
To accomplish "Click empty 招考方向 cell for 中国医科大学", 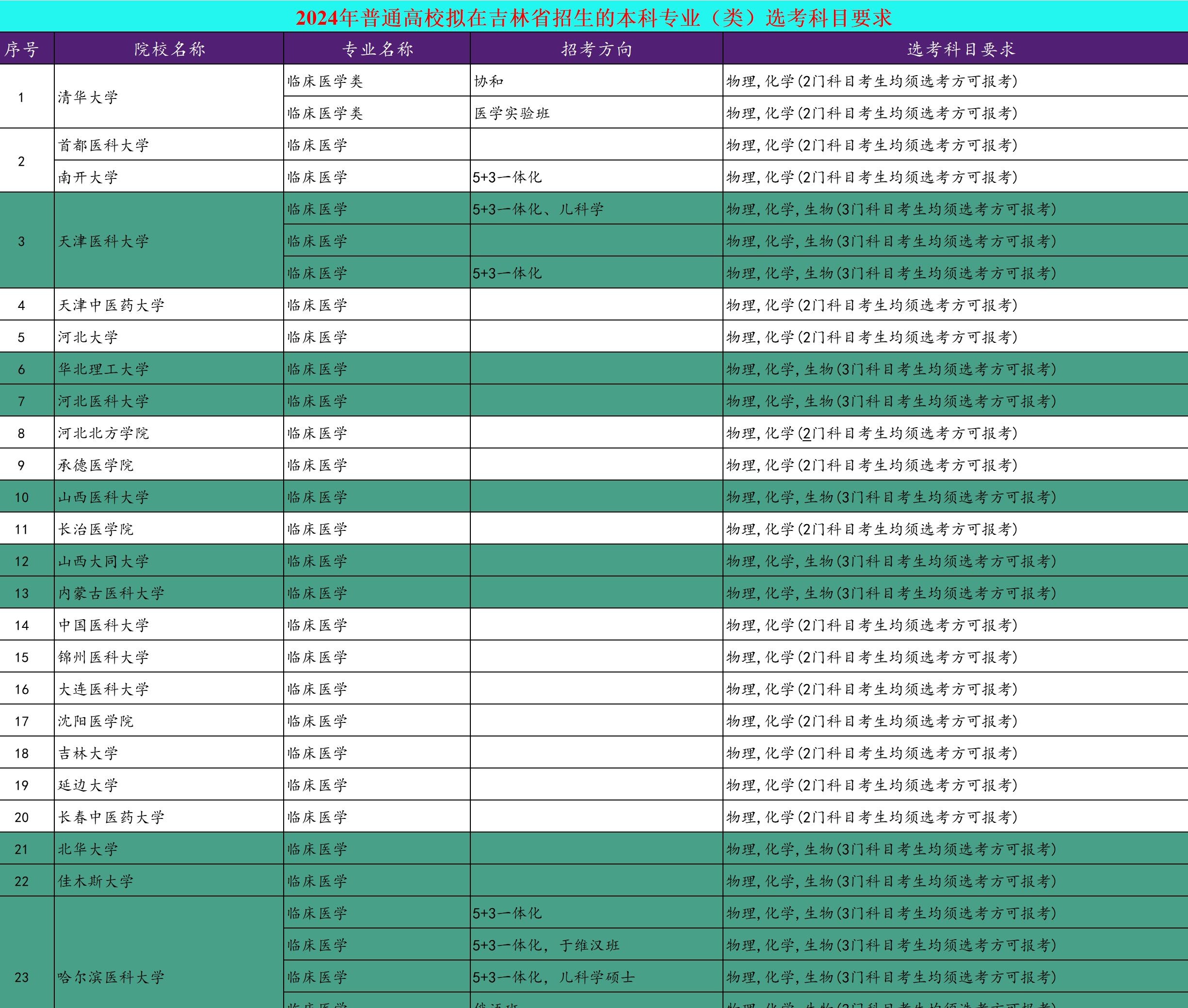I will pyautogui.click(x=596, y=624).
